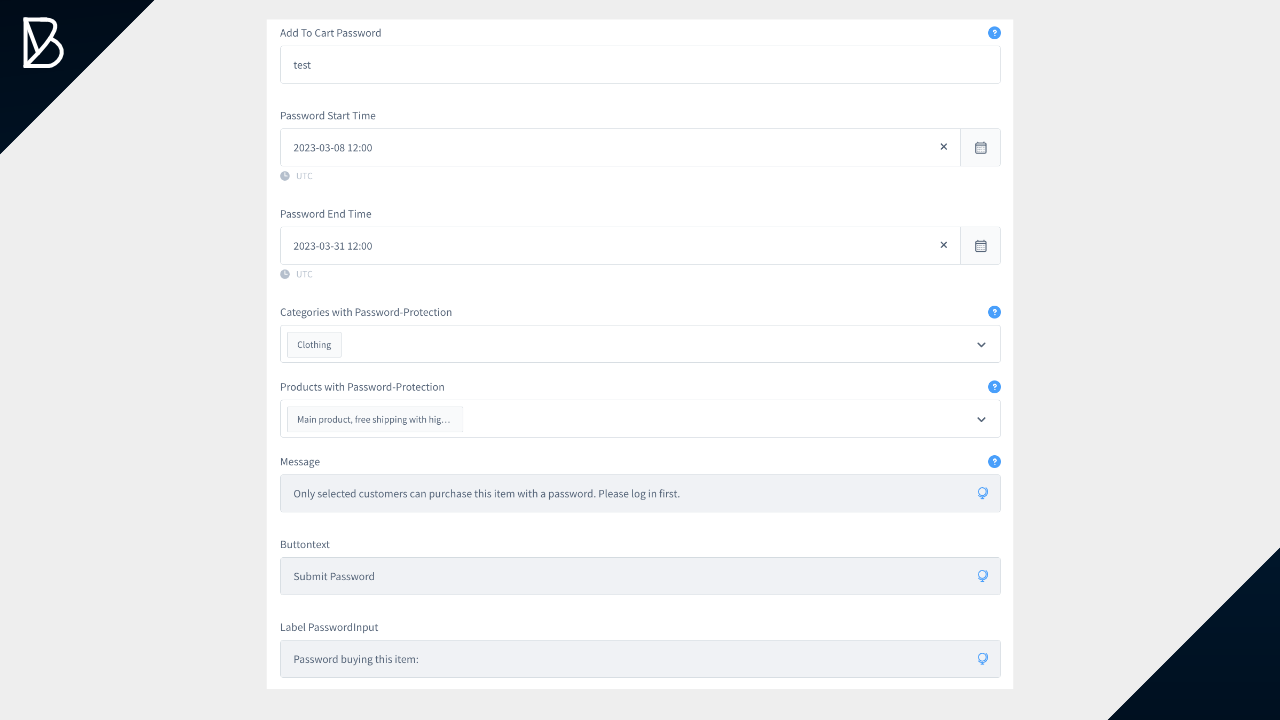Click the Add To Cart Password input
Screen dimensions: 1280x720
(640, 65)
